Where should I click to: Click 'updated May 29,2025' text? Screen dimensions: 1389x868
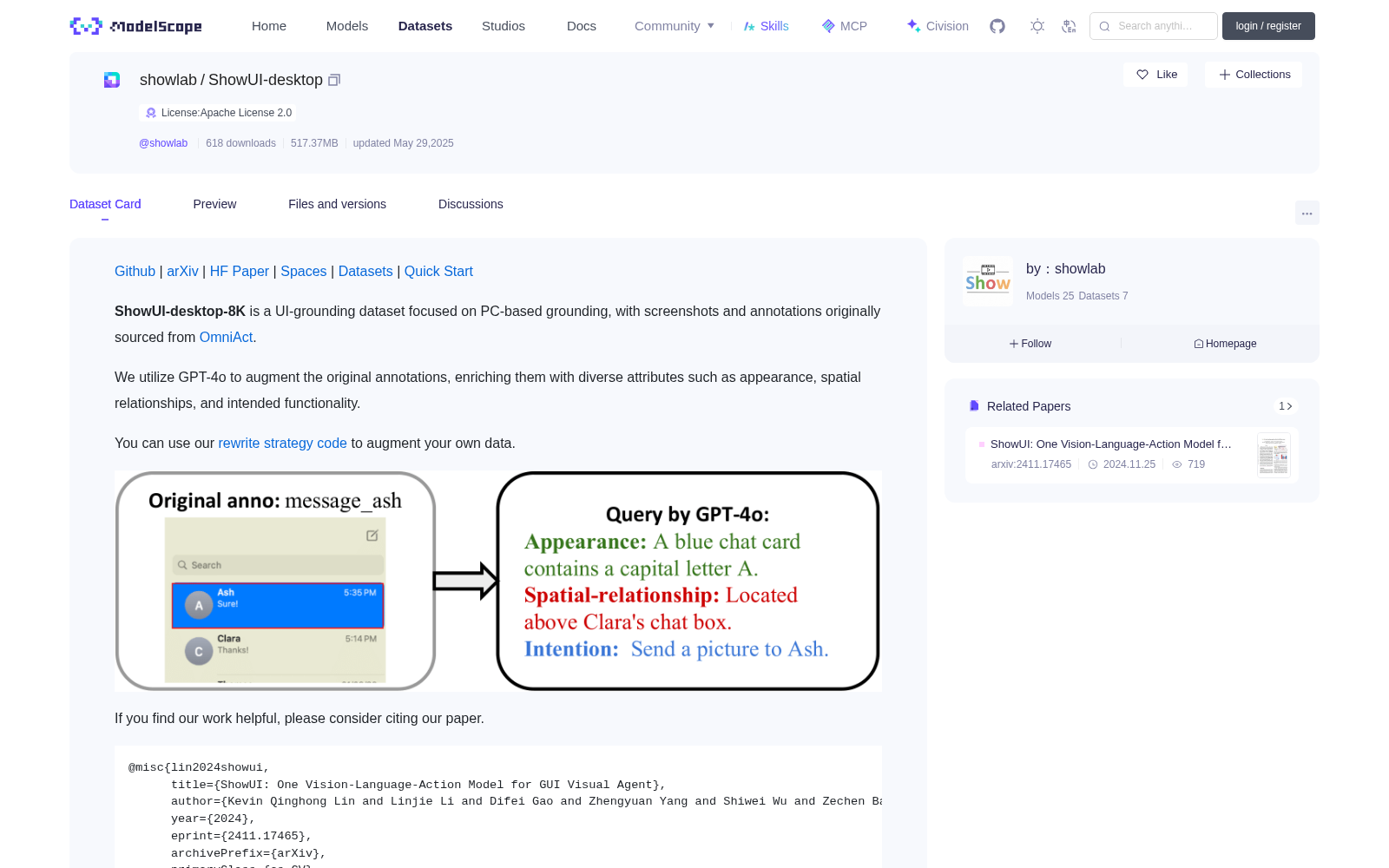pos(403,143)
